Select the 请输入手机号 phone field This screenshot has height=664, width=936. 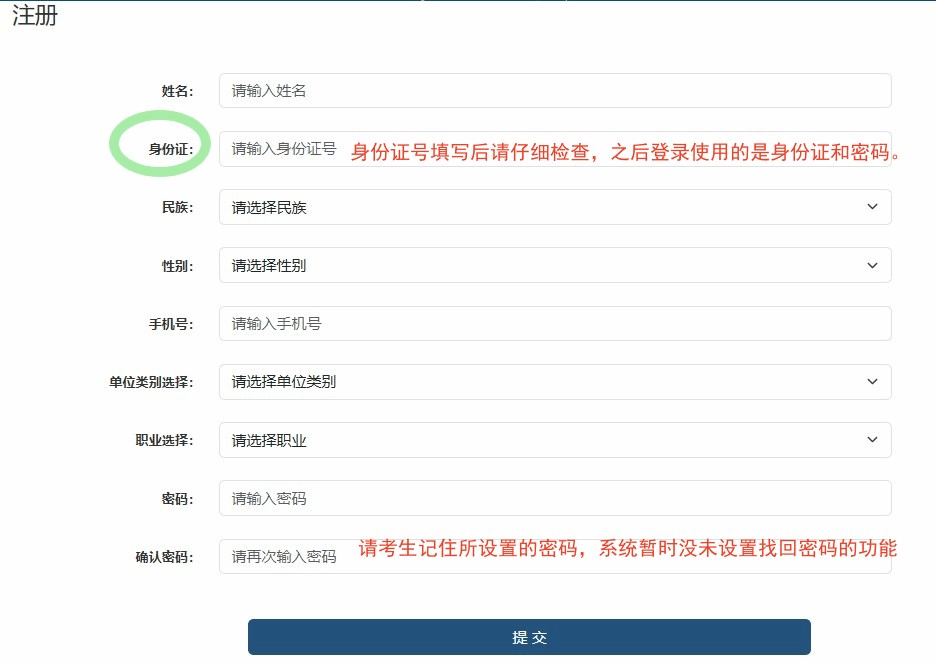tap(554, 324)
